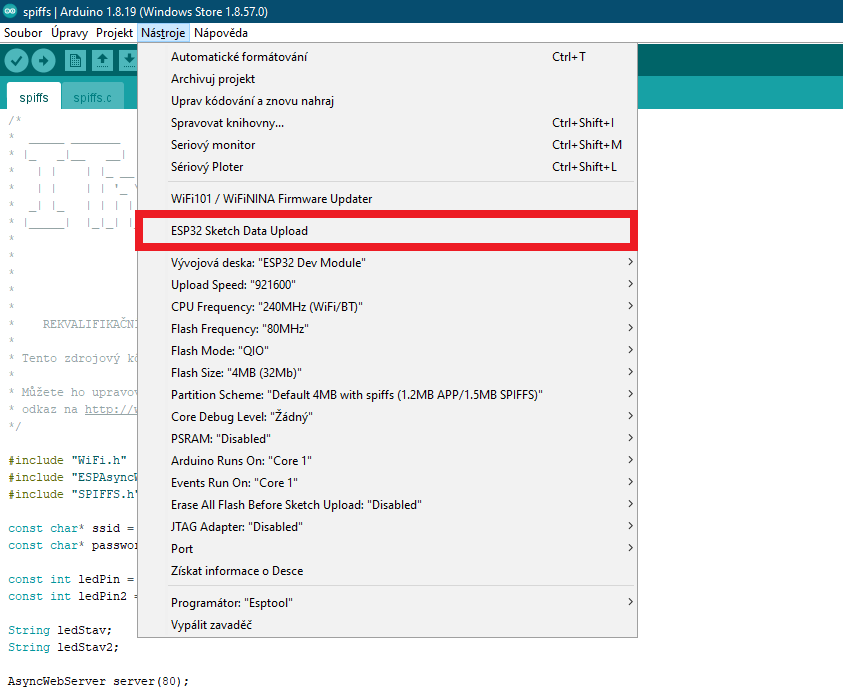Open the Nápověda menu
The height and width of the screenshot is (689, 843).
point(221,33)
